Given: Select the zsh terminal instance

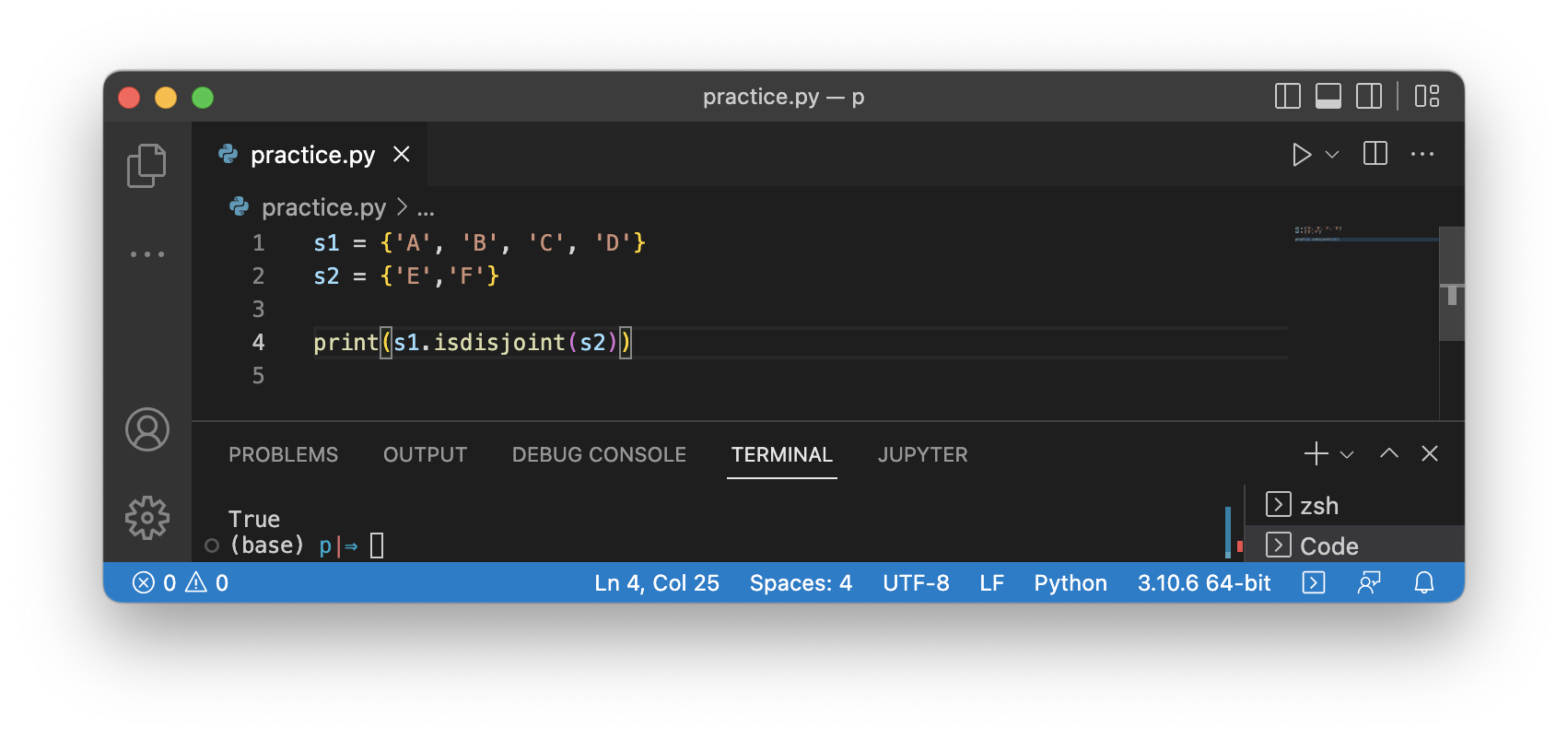Looking at the screenshot, I should pos(1354,505).
